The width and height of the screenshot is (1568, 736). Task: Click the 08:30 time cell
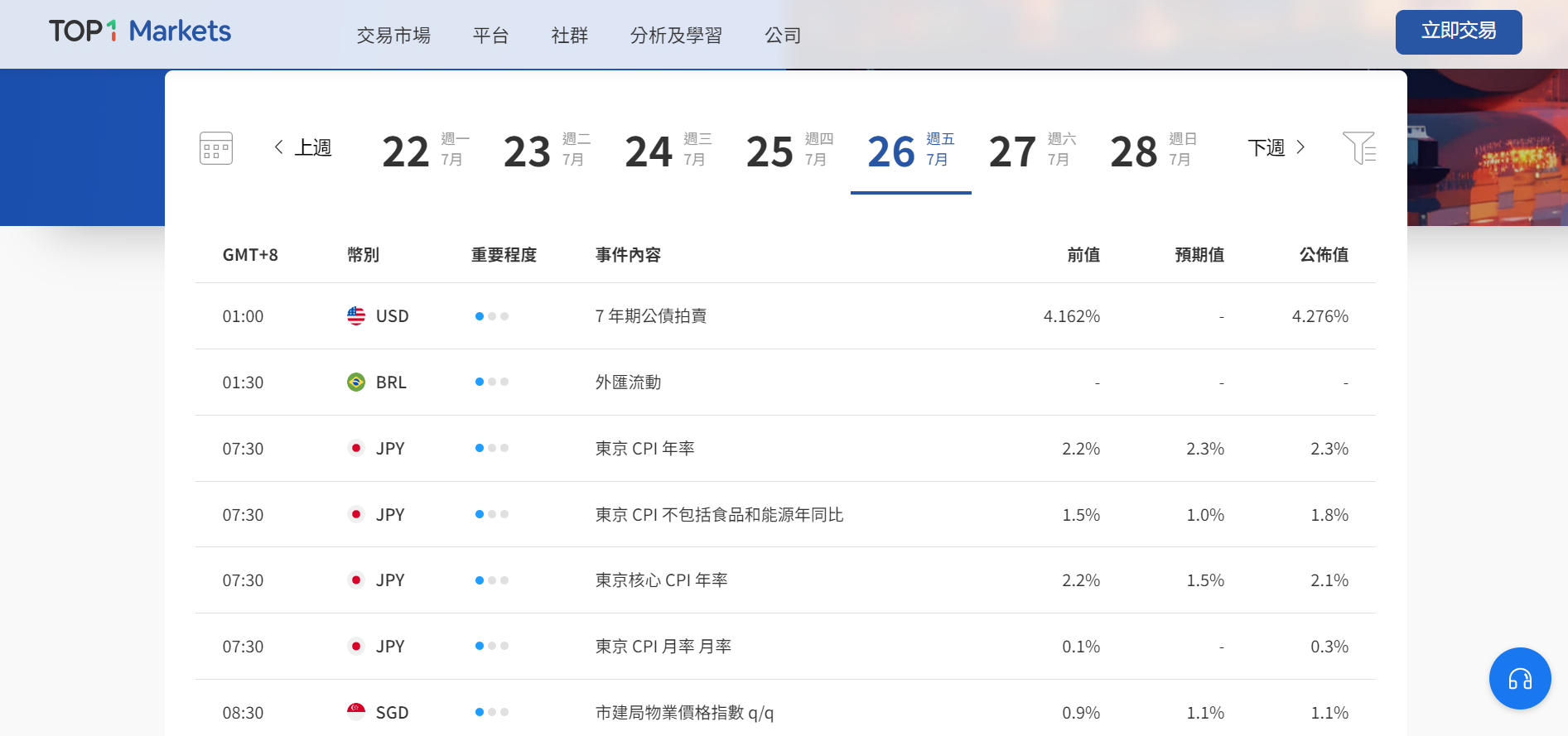[243, 713]
